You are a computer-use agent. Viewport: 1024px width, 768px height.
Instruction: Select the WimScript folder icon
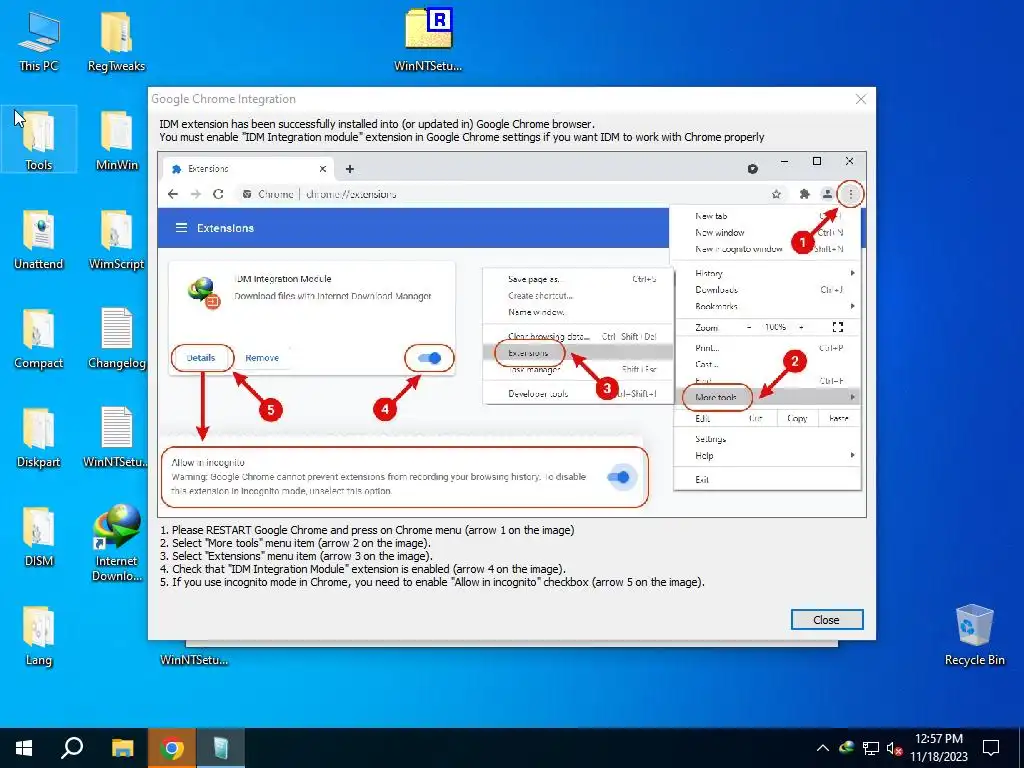coord(116,239)
